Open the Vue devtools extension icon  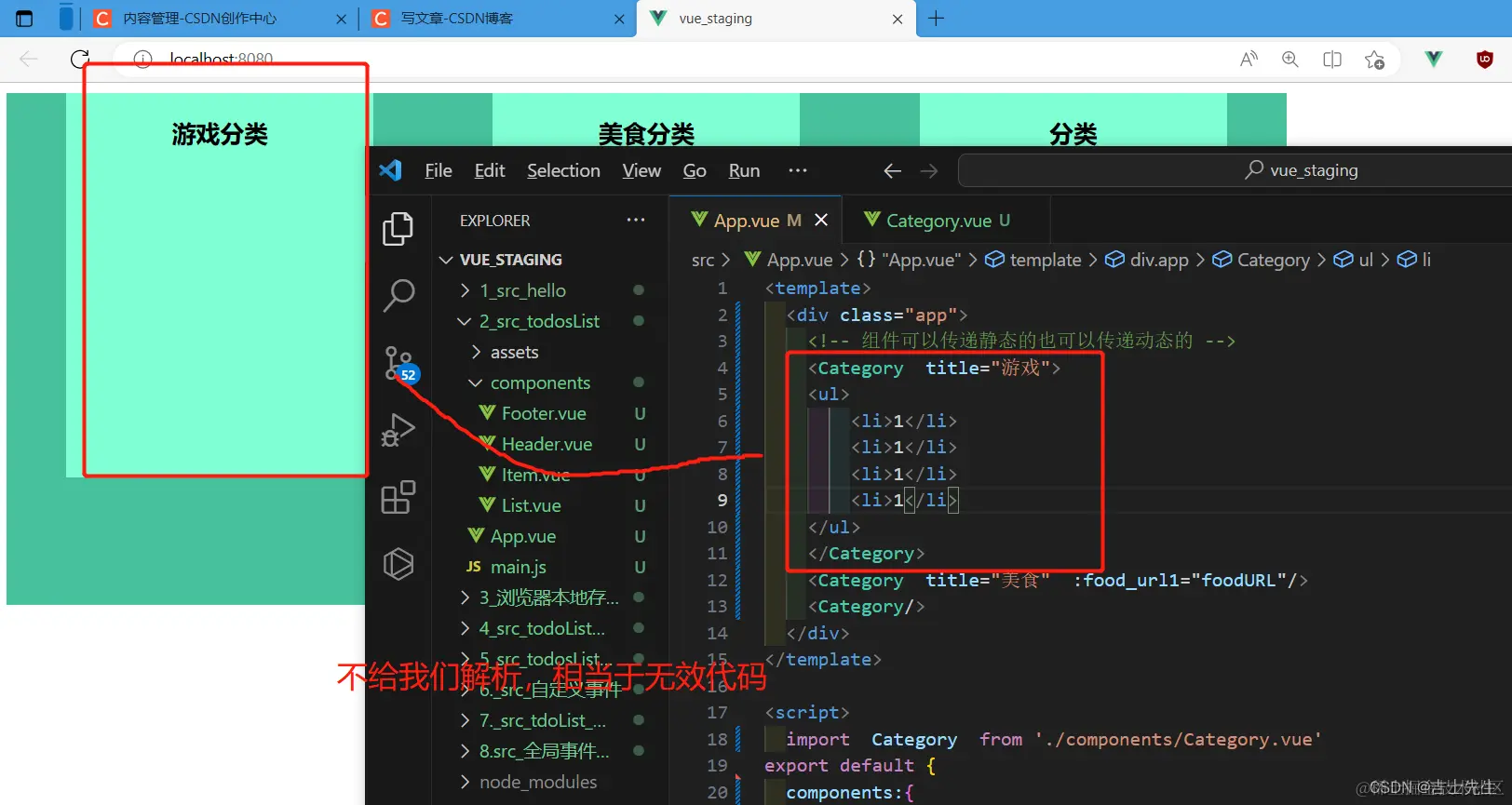1434,60
